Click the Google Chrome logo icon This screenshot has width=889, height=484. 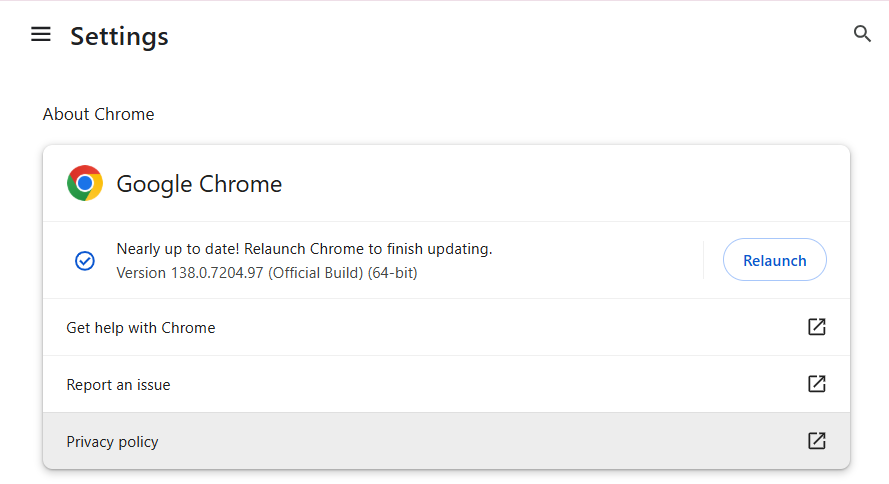pyautogui.click(x=85, y=183)
